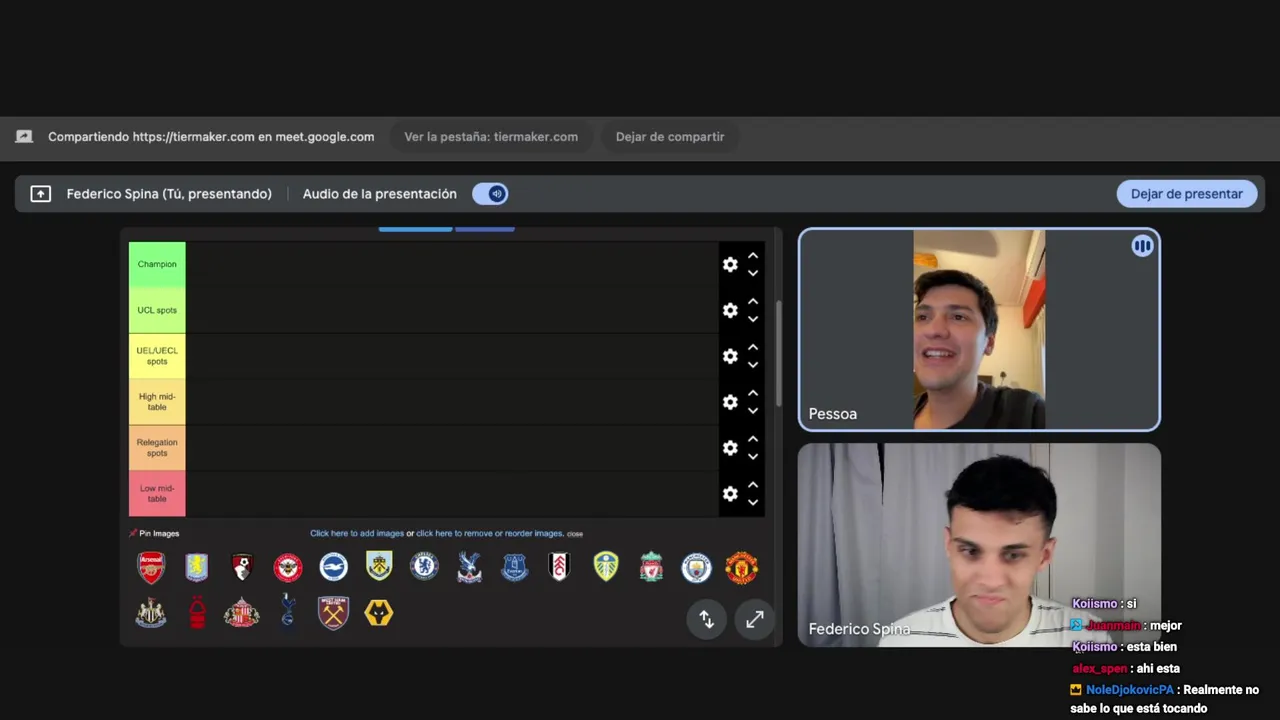Pick the Brentford bee crest
1280x720 pixels.
pyautogui.click(x=288, y=568)
